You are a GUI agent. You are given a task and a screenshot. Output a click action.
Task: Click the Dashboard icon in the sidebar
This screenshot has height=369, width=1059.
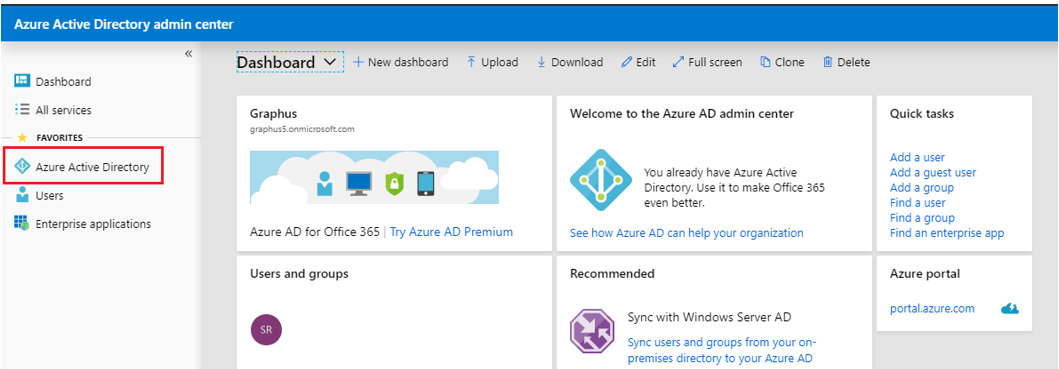tap(22, 82)
